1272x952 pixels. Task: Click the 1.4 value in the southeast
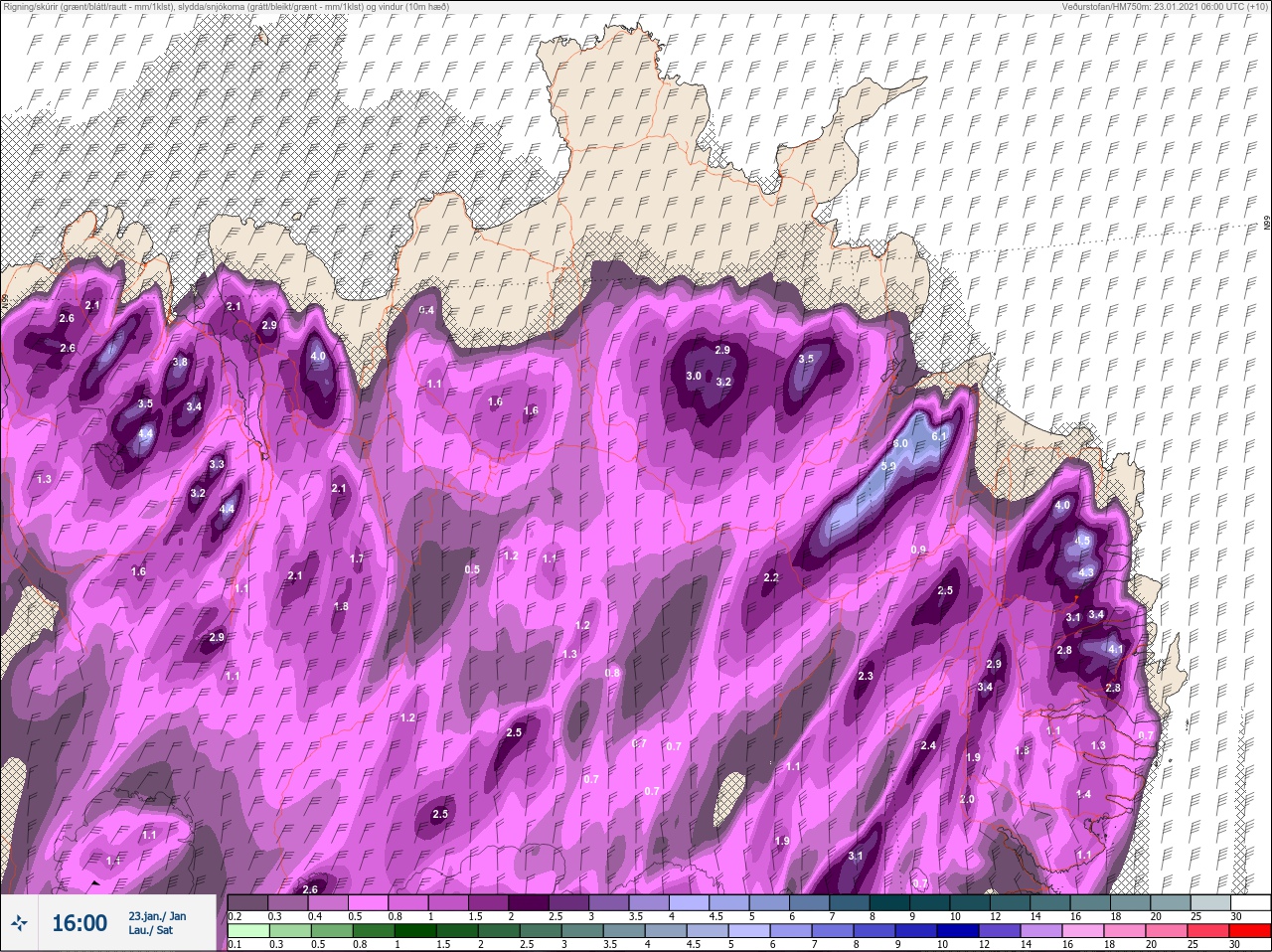[1083, 795]
